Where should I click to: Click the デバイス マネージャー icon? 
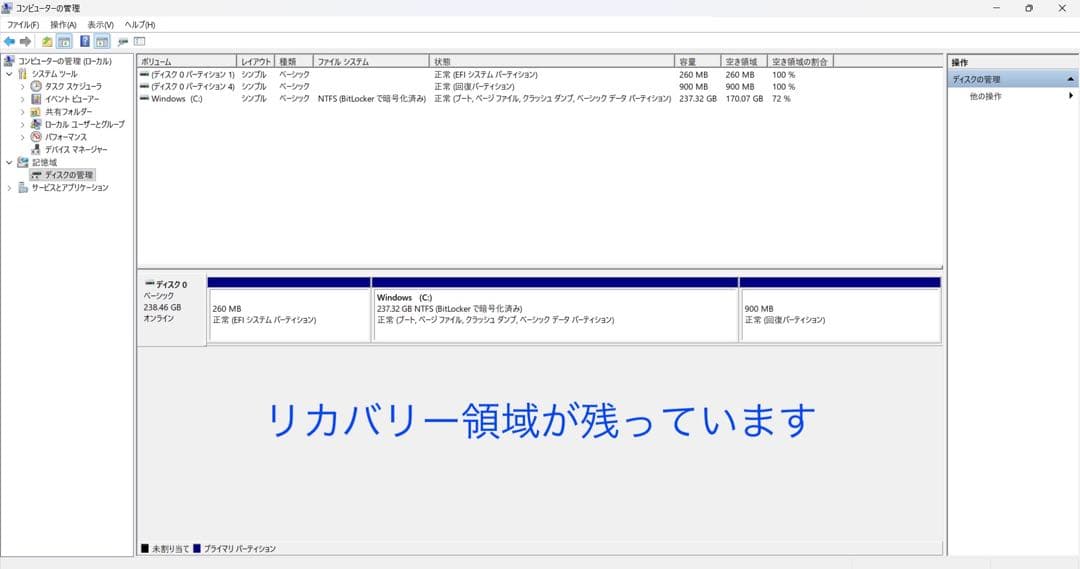tap(36, 149)
